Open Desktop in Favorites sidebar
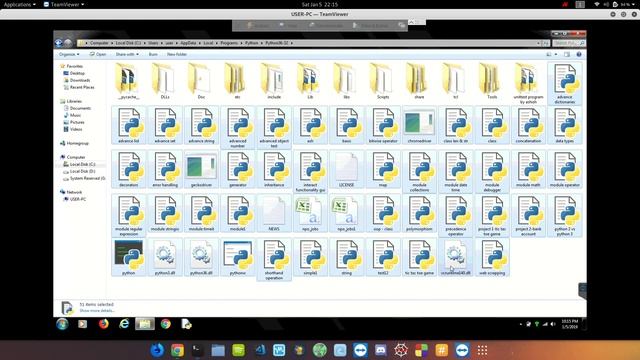The height and width of the screenshot is (360, 640). pos(74,73)
